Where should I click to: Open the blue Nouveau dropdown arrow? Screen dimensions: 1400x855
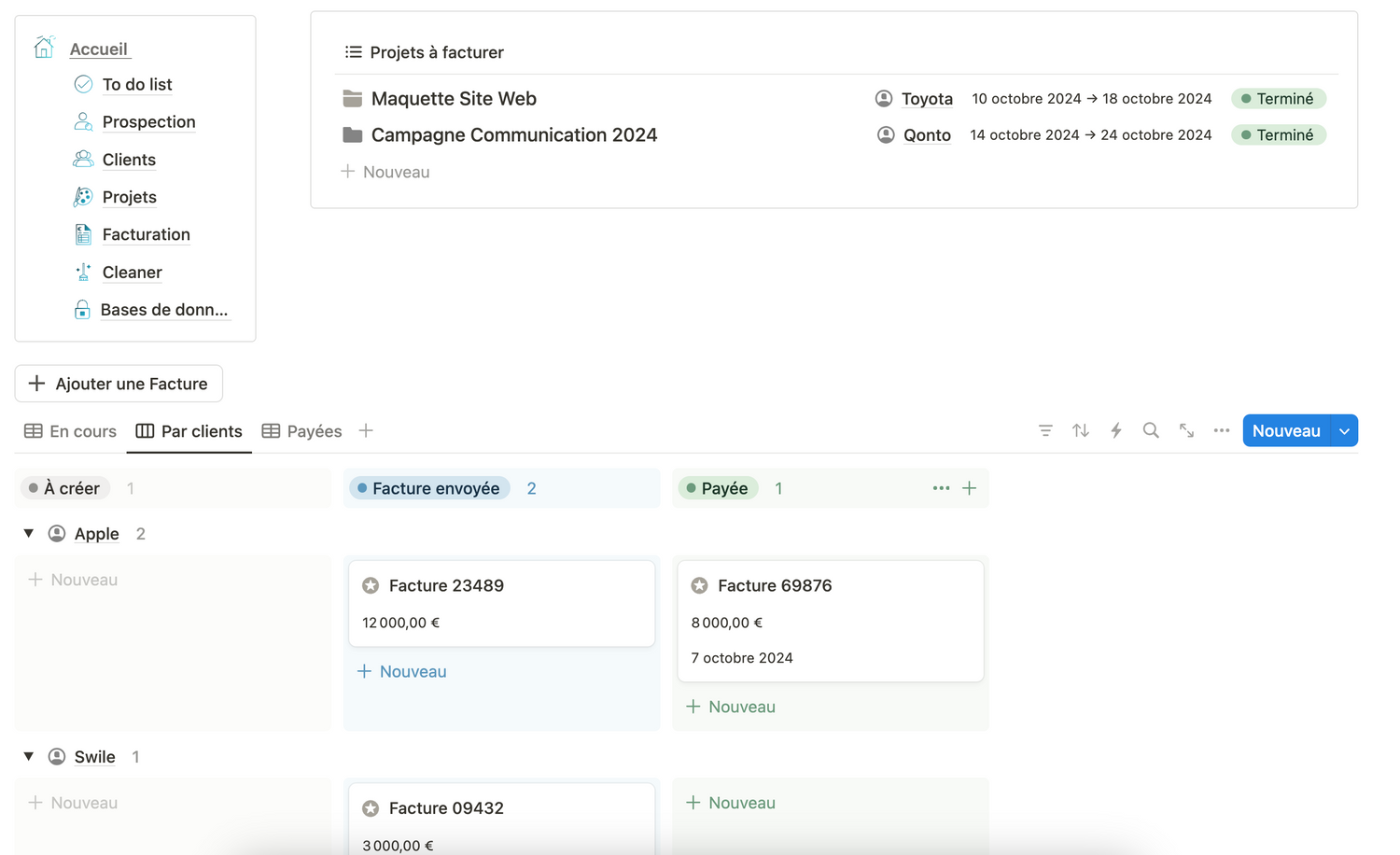click(1344, 431)
